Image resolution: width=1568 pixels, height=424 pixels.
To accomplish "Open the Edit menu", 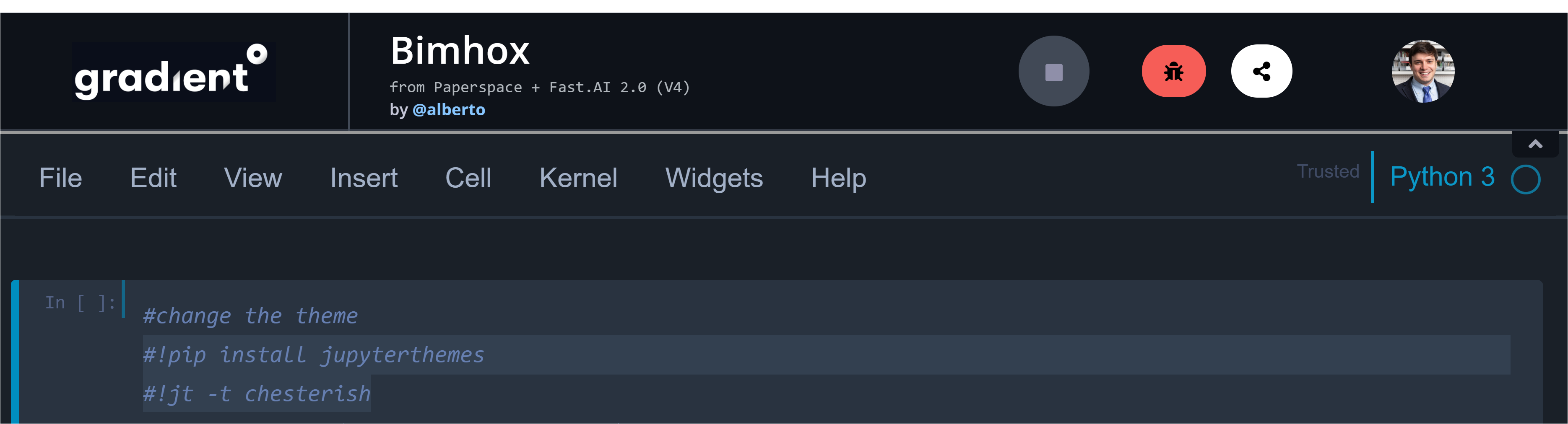I will pyautogui.click(x=153, y=178).
